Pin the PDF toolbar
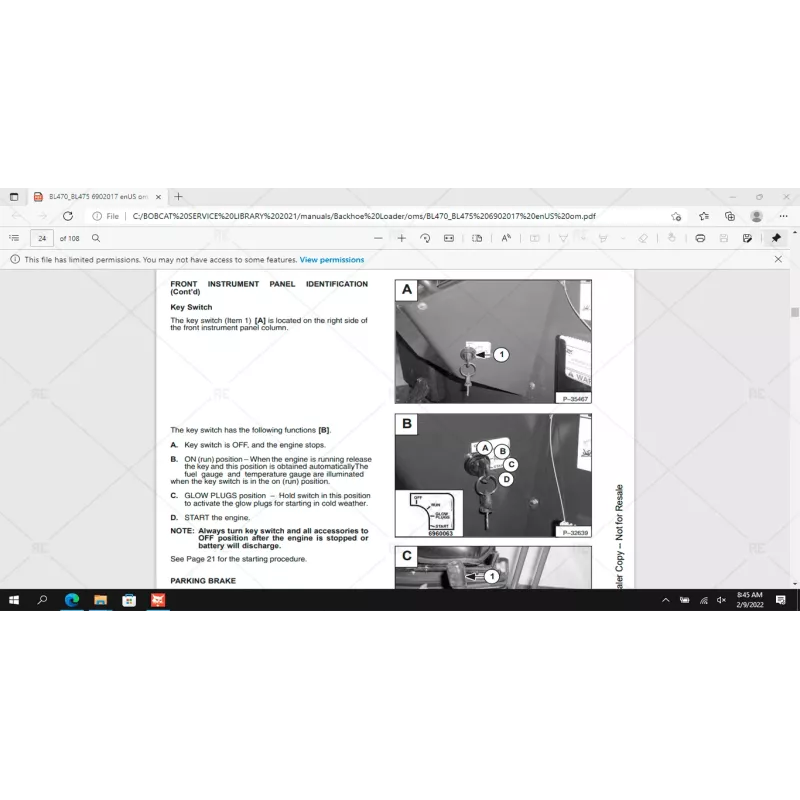The image size is (800, 800). click(776, 238)
